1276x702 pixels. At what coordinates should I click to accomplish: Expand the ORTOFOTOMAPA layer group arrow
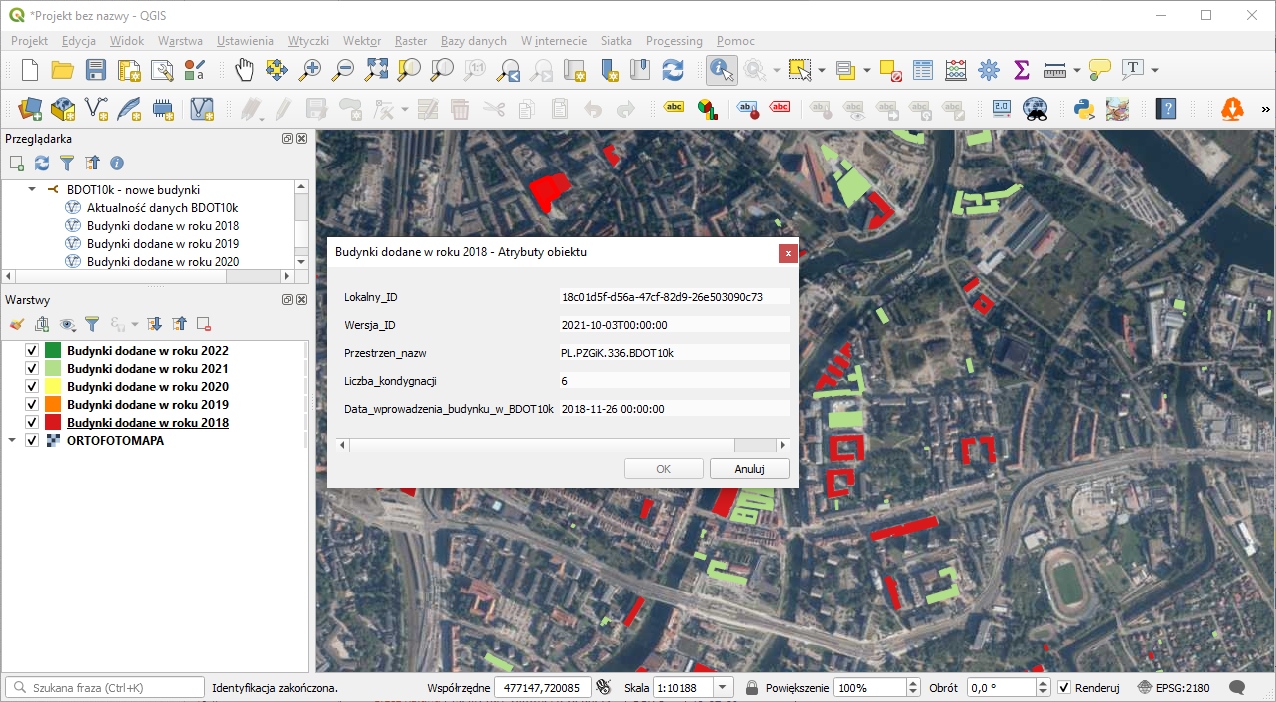[x=13, y=441]
